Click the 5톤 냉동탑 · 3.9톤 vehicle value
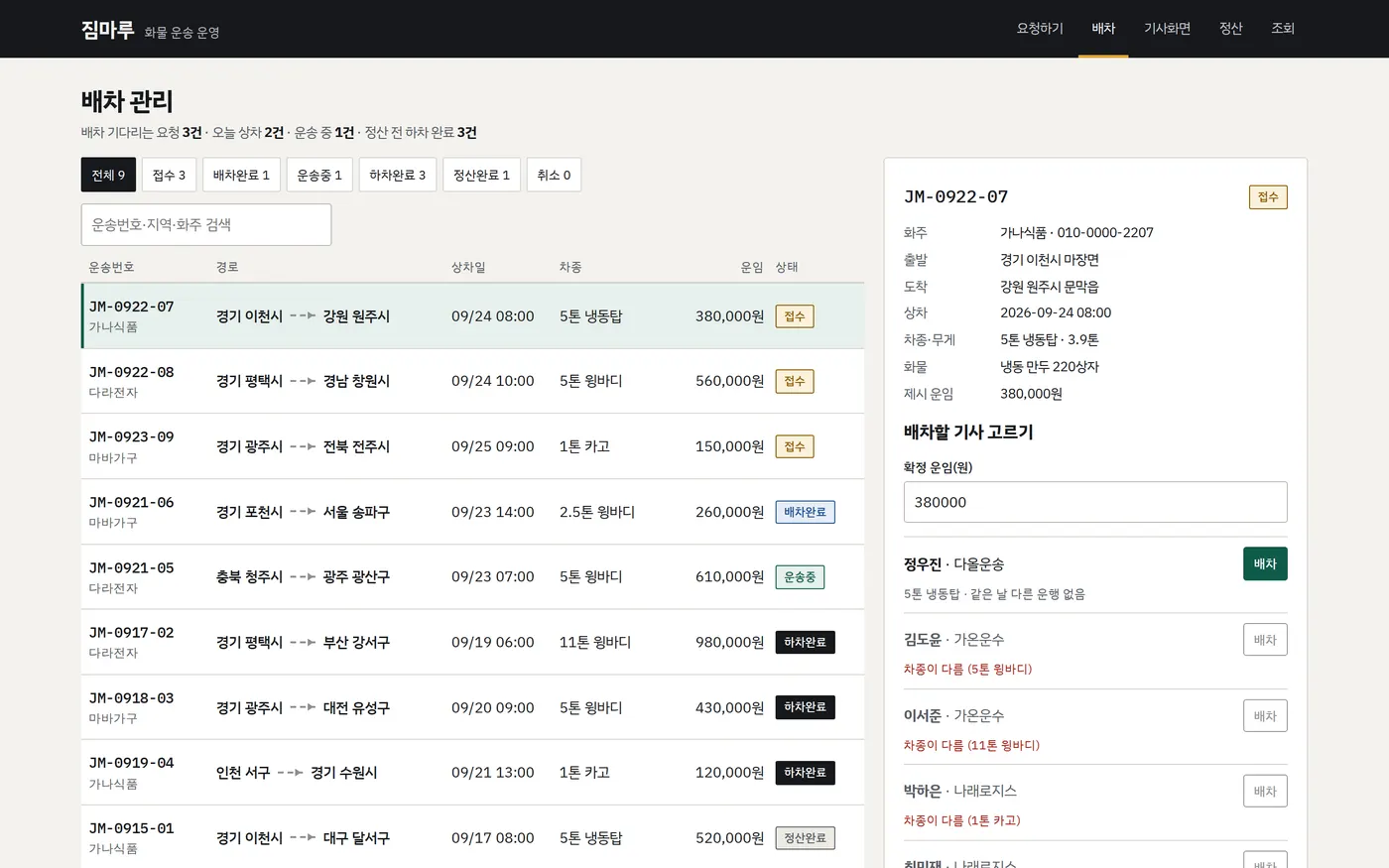 coord(1050,339)
